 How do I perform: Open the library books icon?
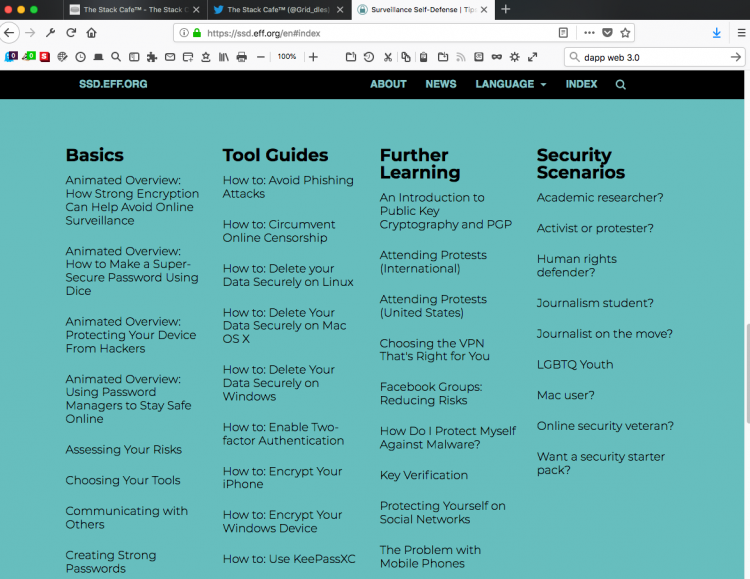[223, 57]
